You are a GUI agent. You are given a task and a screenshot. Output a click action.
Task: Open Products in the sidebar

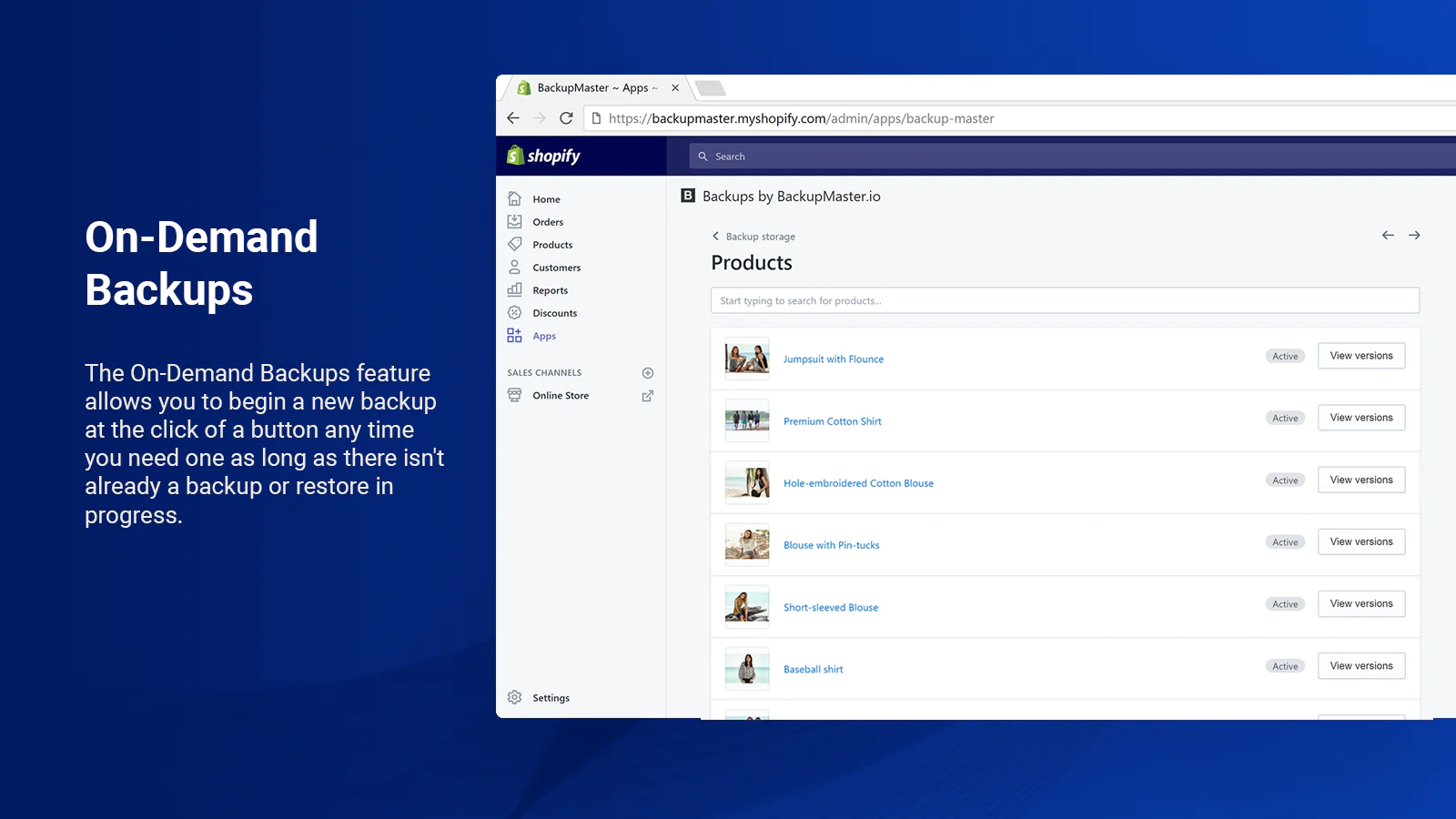click(552, 245)
